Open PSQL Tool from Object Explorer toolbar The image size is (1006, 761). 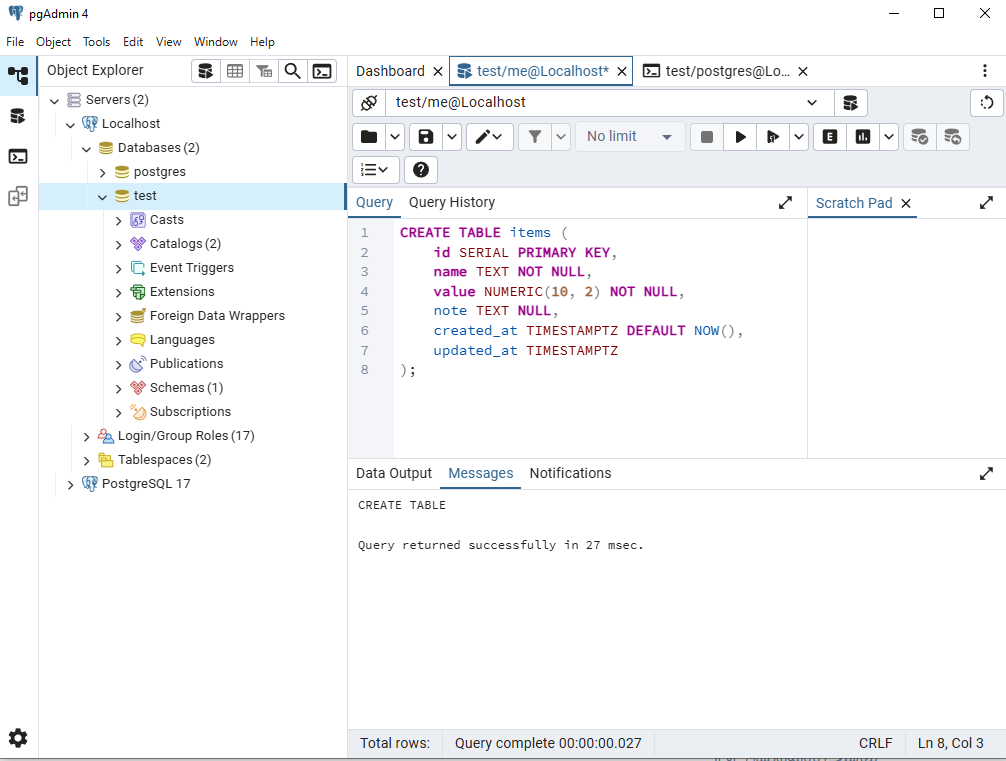(322, 71)
